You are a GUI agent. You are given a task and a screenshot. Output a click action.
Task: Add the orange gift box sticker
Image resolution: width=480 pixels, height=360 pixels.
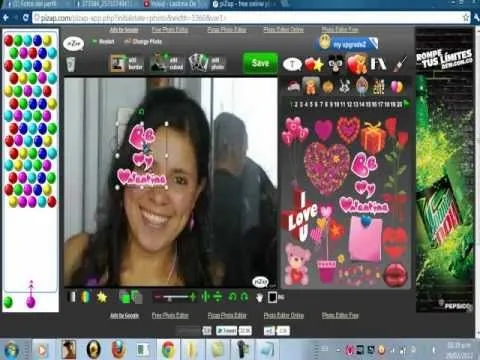click(373, 136)
